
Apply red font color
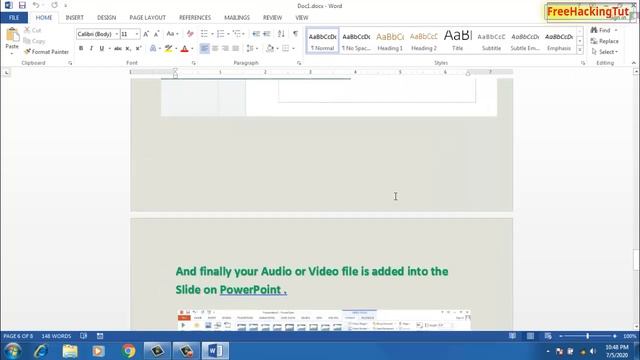[184, 48]
